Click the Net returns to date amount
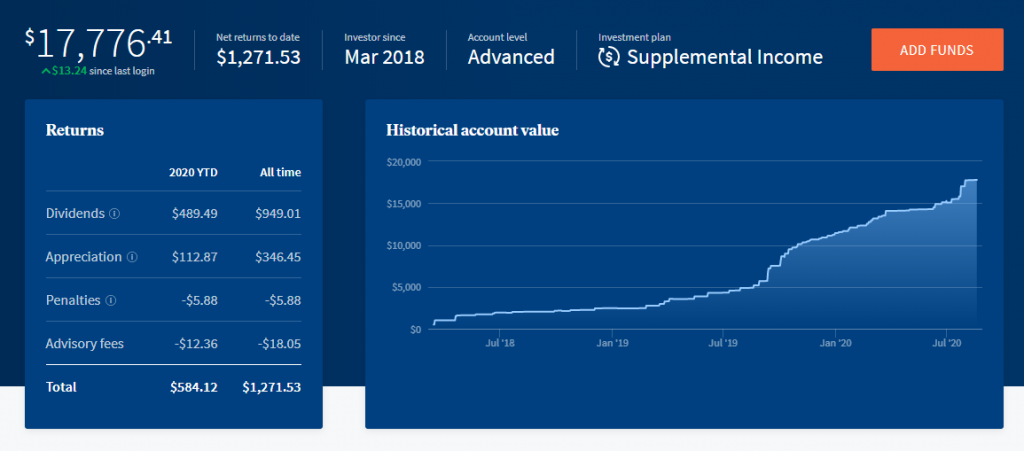 (258, 57)
